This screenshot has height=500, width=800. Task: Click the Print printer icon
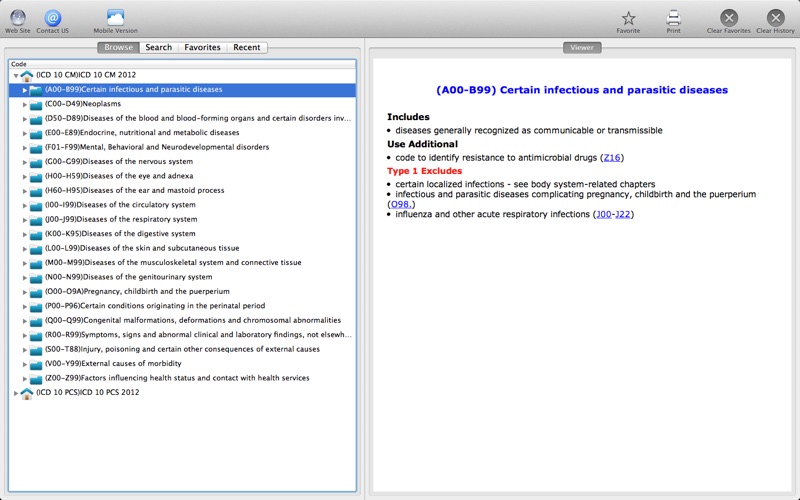[673, 18]
